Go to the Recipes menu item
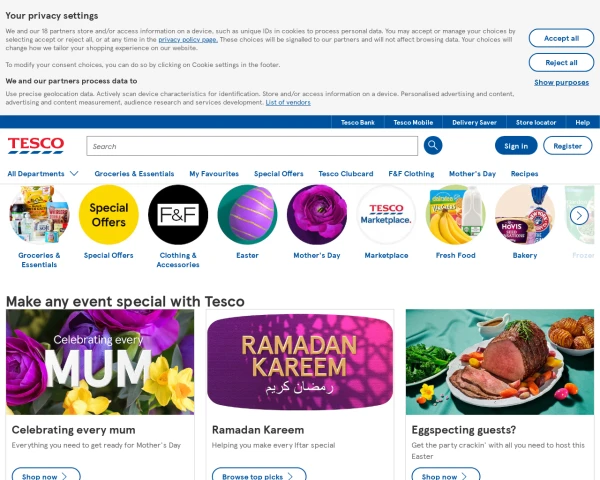This screenshot has height=480, width=600. tap(524, 174)
